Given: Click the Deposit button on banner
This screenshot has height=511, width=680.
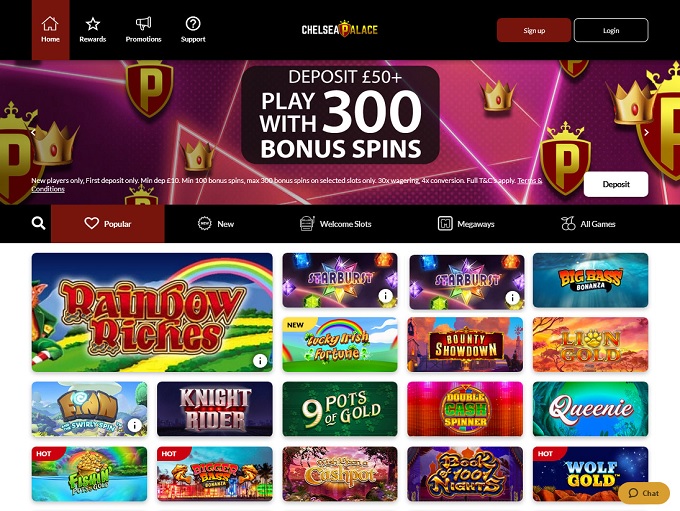Looking at the screenshot, I should coord(616,184).
